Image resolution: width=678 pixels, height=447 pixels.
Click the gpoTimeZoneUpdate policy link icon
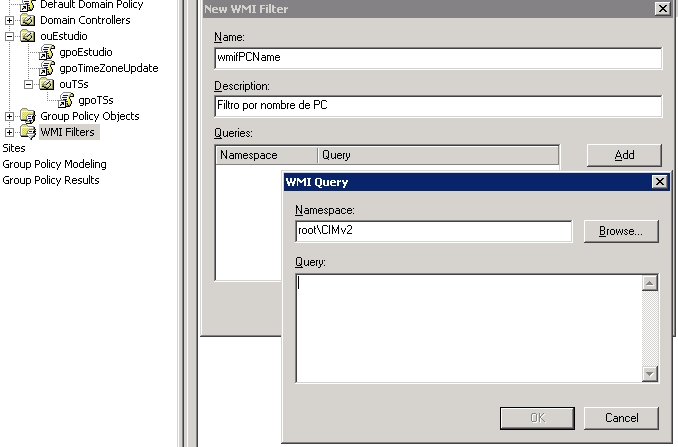(x=47, y=68)
